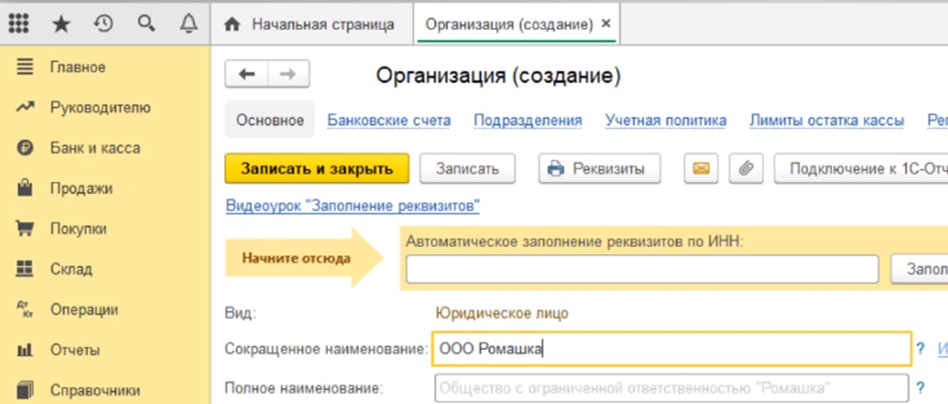Open the Учетная политика link

pos(665,121)
